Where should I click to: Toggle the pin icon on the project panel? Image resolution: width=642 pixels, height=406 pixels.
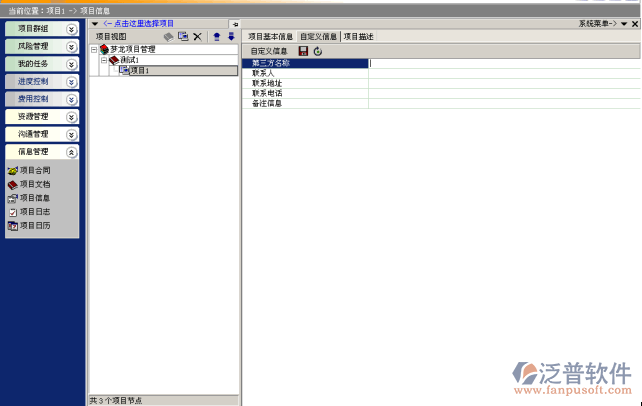pos(235,24)
